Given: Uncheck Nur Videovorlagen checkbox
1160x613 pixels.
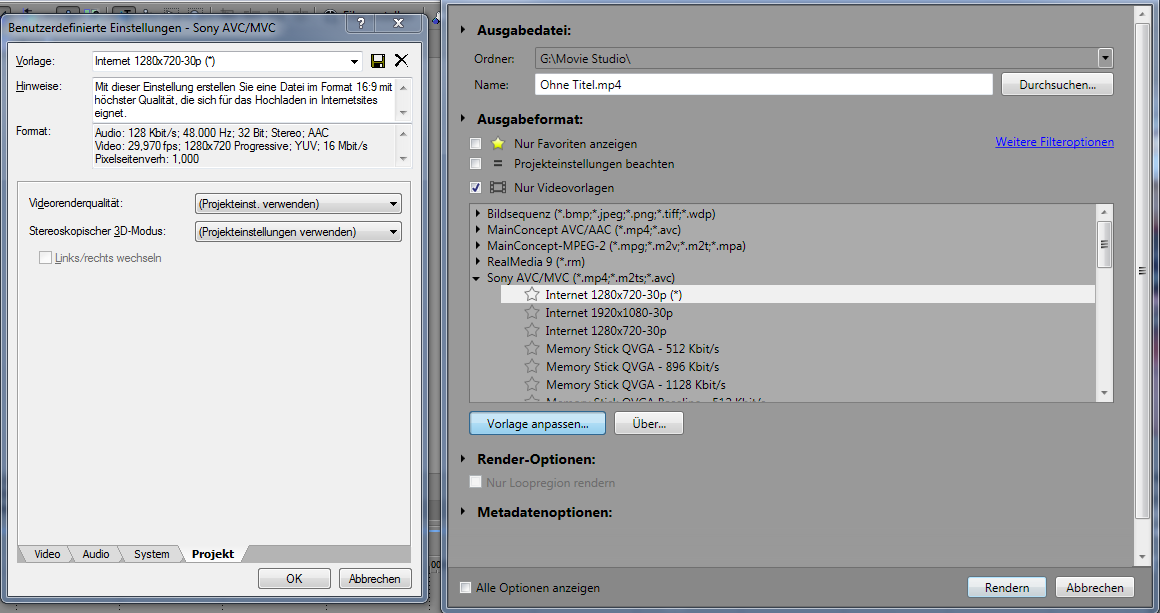Looking at the screenshot, I should [476, 188].
